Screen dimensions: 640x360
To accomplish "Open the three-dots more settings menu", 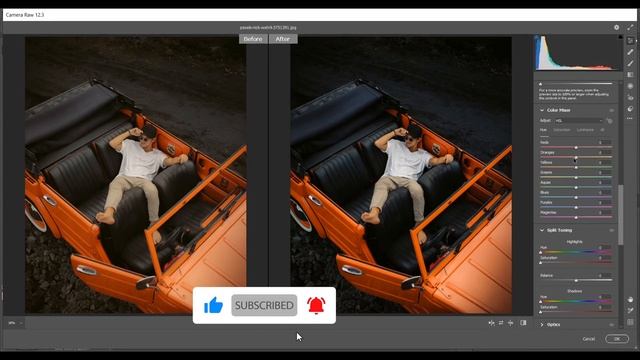I will click(630, 118).
